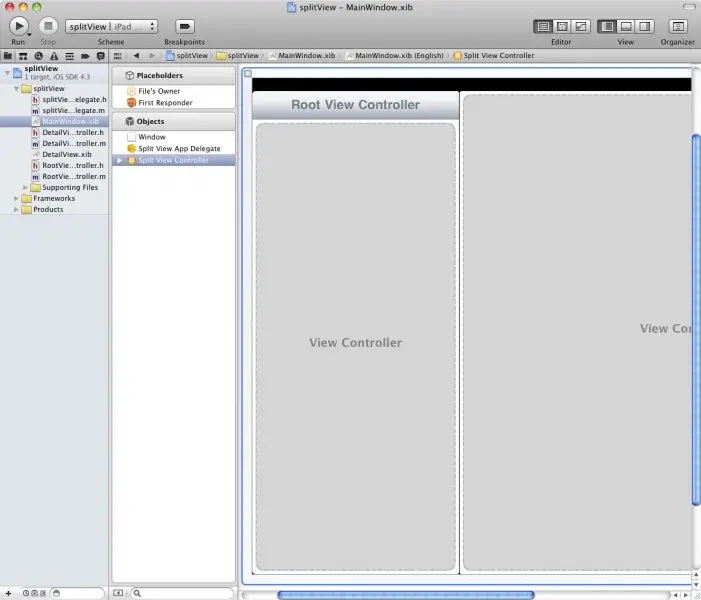Toggle the Utilities pane
The height and width of the screenshot is (600, 701).
644,26
